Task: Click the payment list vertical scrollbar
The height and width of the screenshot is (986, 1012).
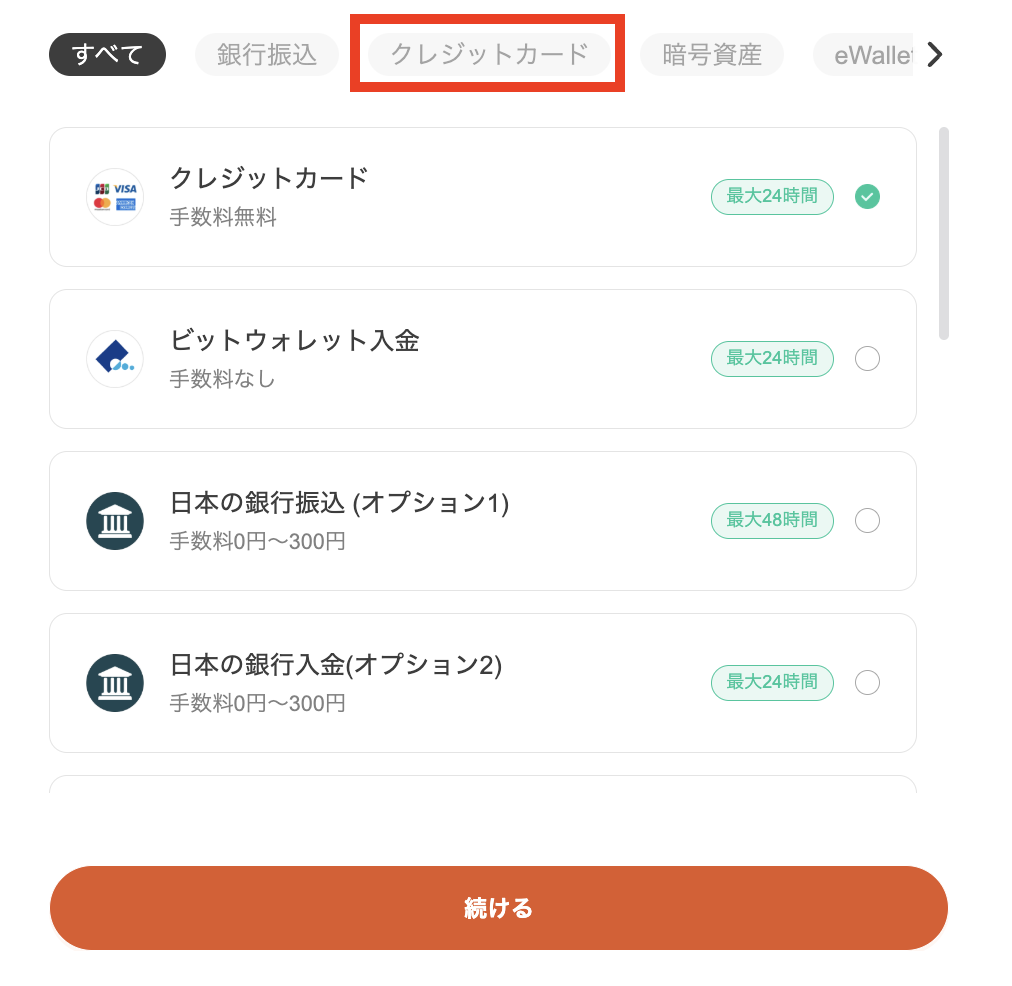Action: [944, 234]
